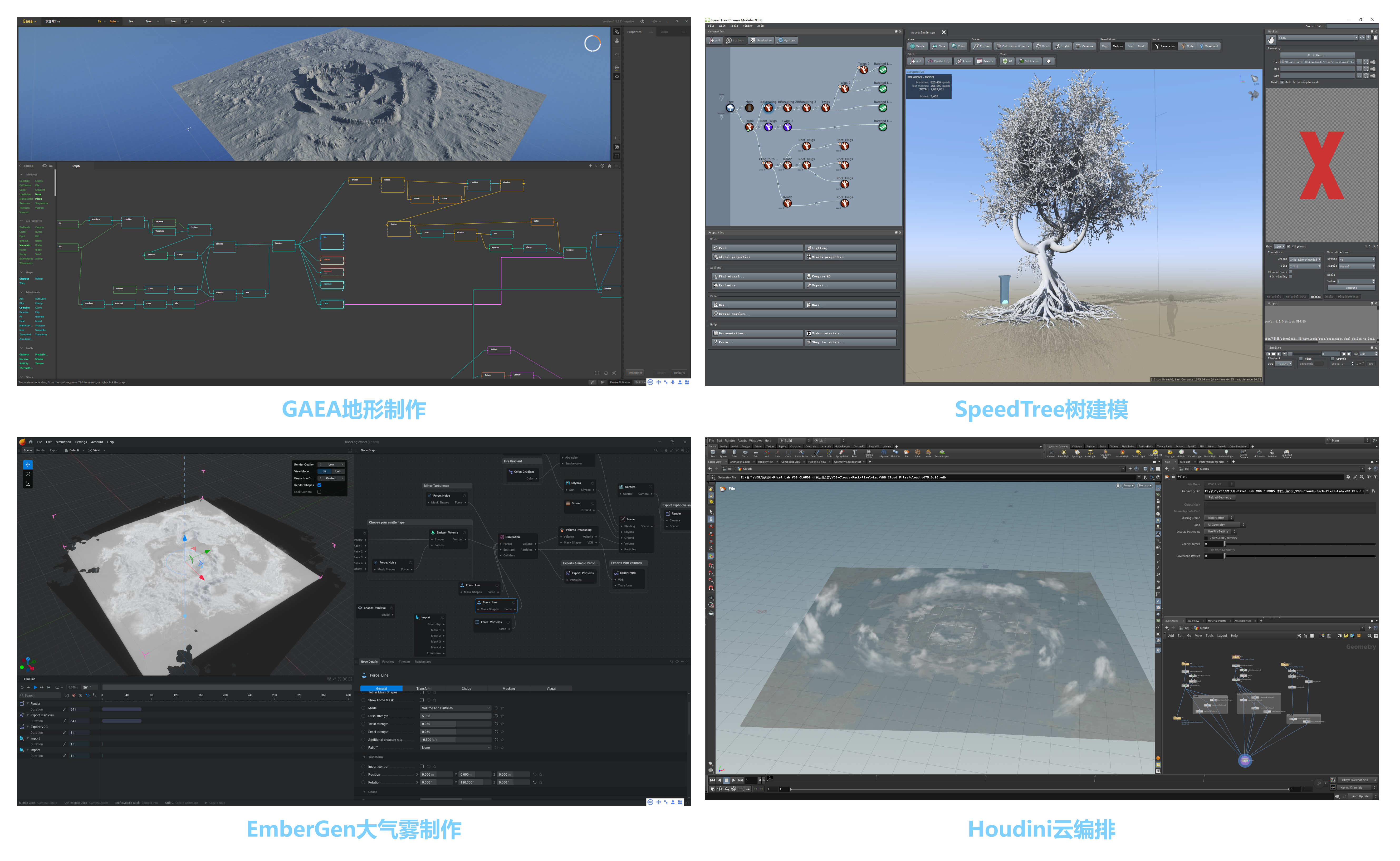The image size is (1400, 861).
Task: Click the play button in EmberGen timeline
Action: point(35,687)
